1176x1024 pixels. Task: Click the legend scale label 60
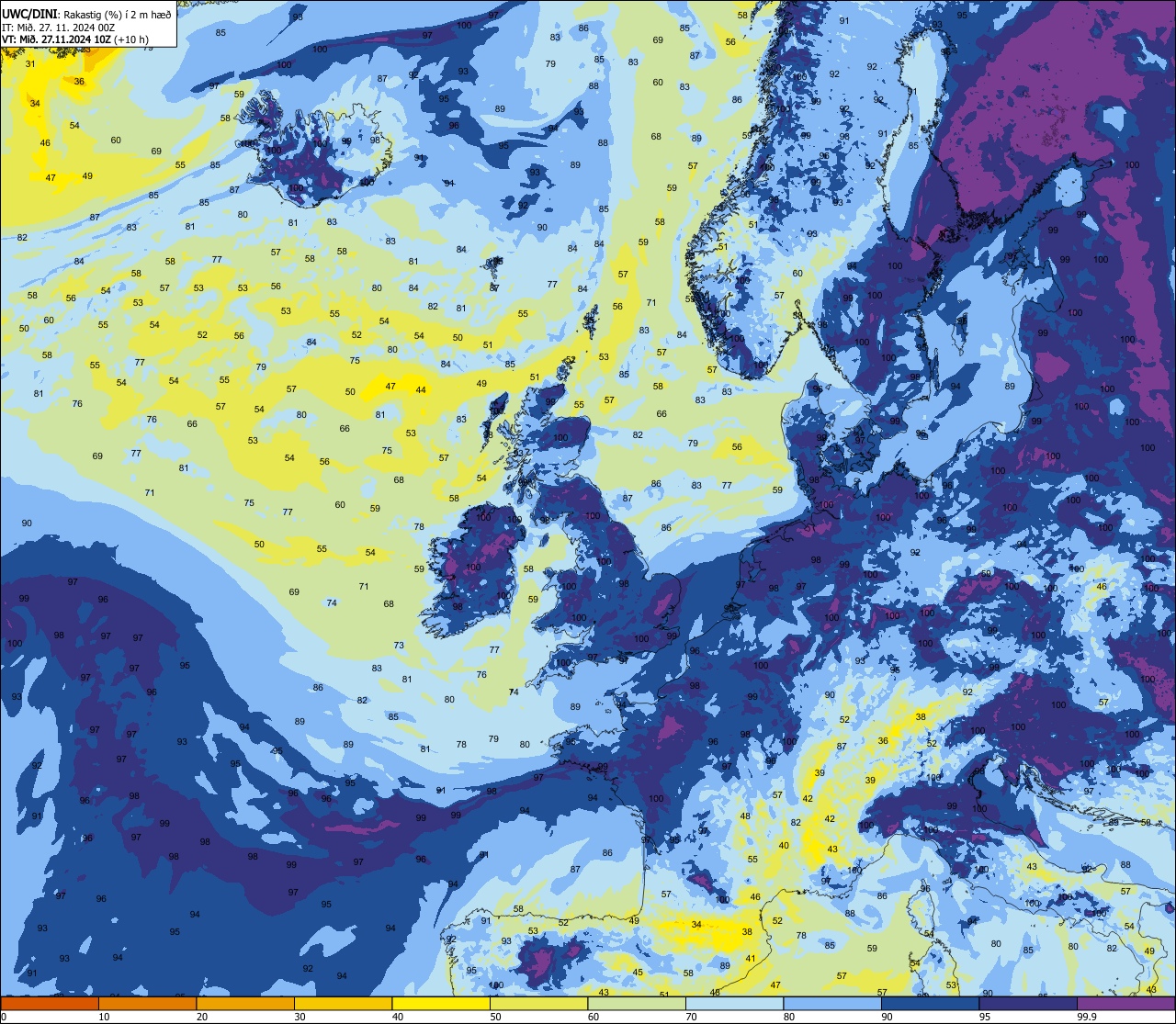594,1017
